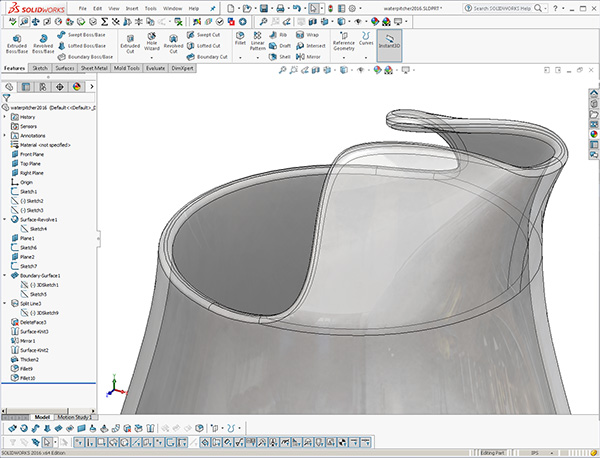Select the Revolved Cut tool
The image size is (600, 458).
173,44
